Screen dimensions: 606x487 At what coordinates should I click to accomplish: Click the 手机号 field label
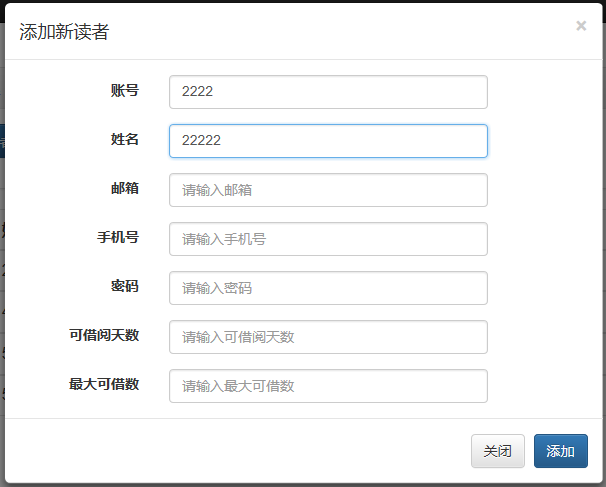tap(117, 237)
